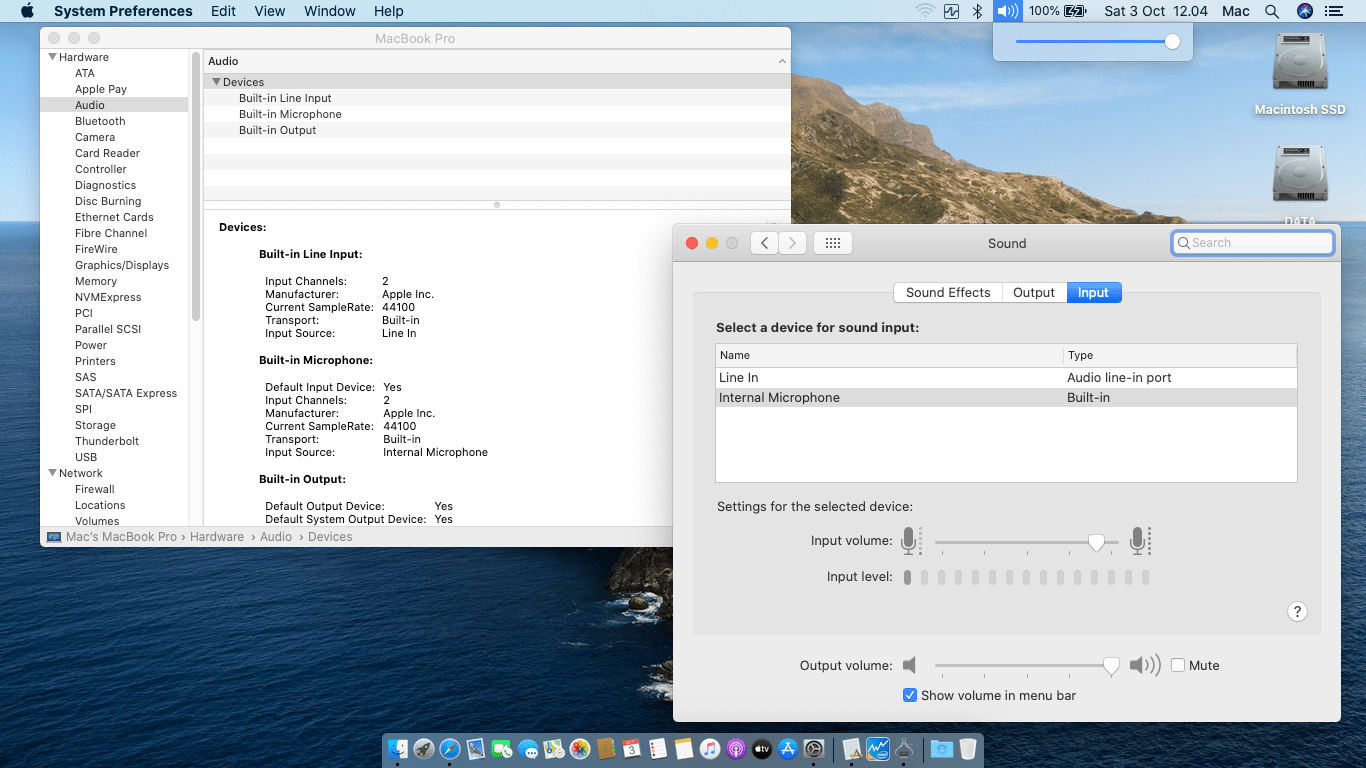
Task: Open the Window menu
Action: [329, 11]
